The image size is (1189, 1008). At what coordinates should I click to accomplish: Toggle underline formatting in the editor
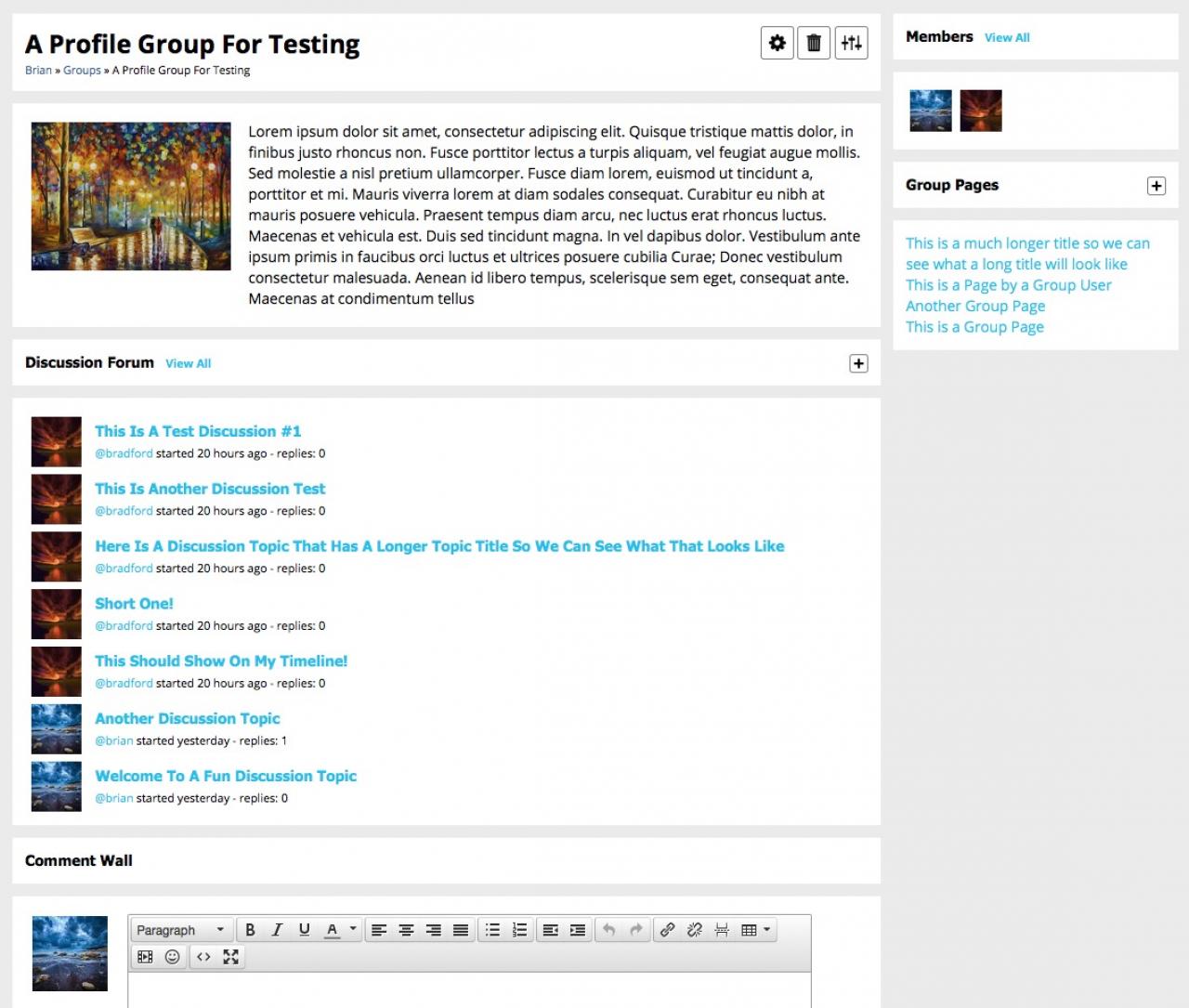[x=304, y=930]
